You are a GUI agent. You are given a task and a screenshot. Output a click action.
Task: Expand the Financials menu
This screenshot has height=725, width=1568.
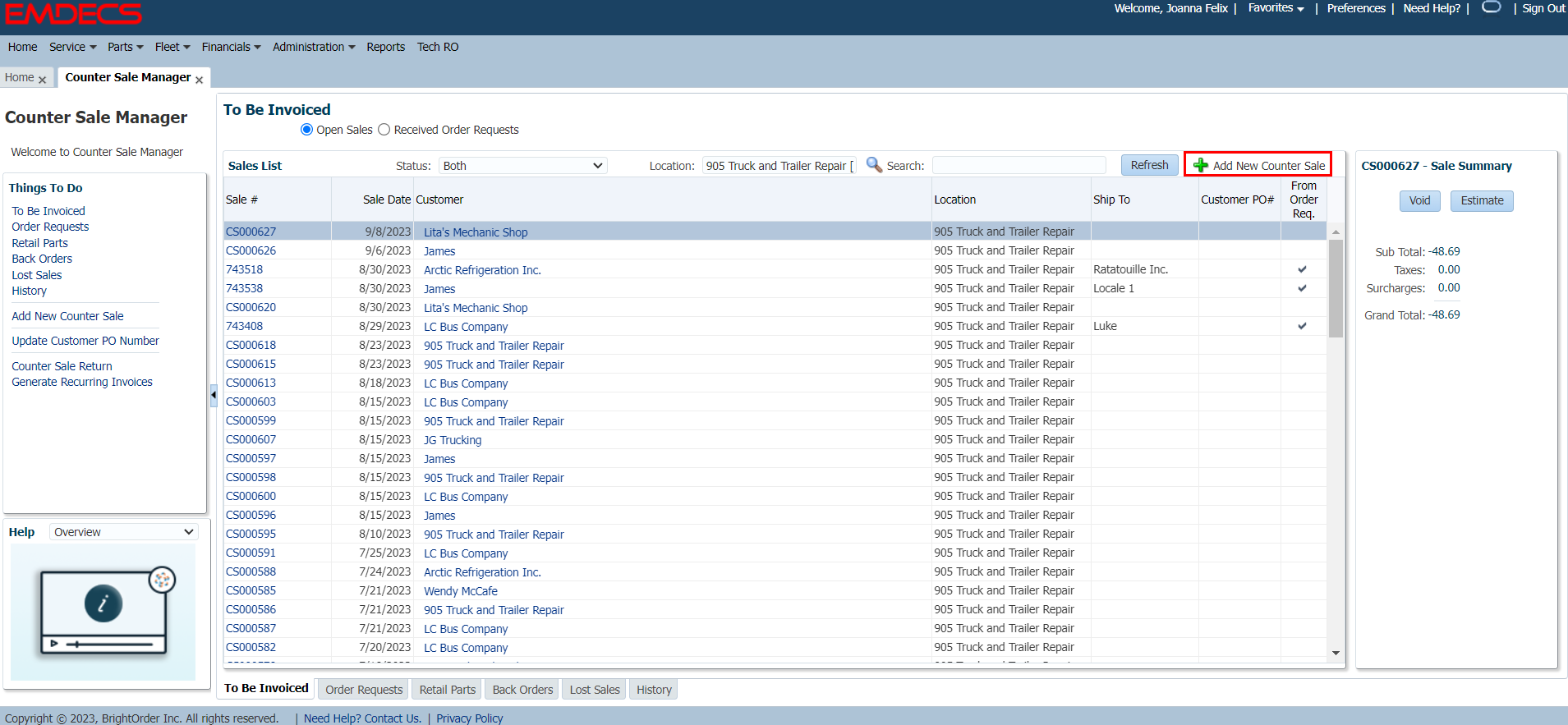[231, 47]
